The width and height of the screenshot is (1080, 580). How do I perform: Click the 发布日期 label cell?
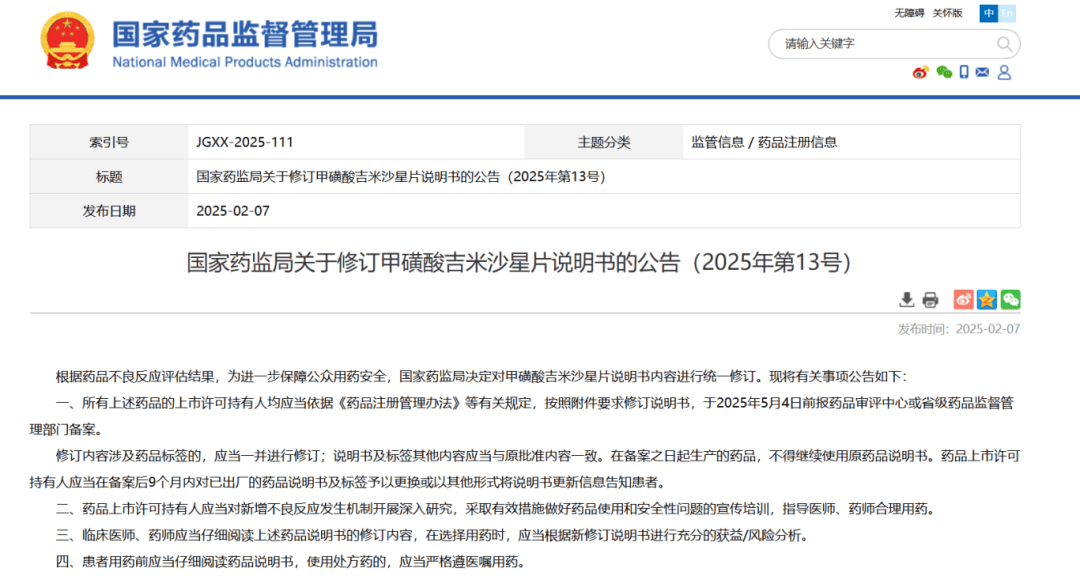tap(109, 211)
